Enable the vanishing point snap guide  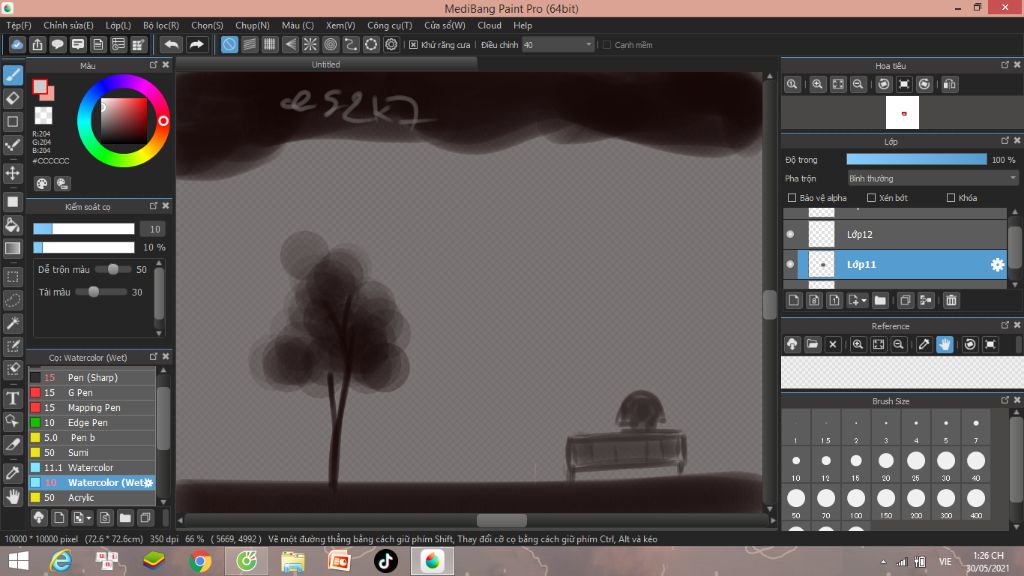[290, 44]
